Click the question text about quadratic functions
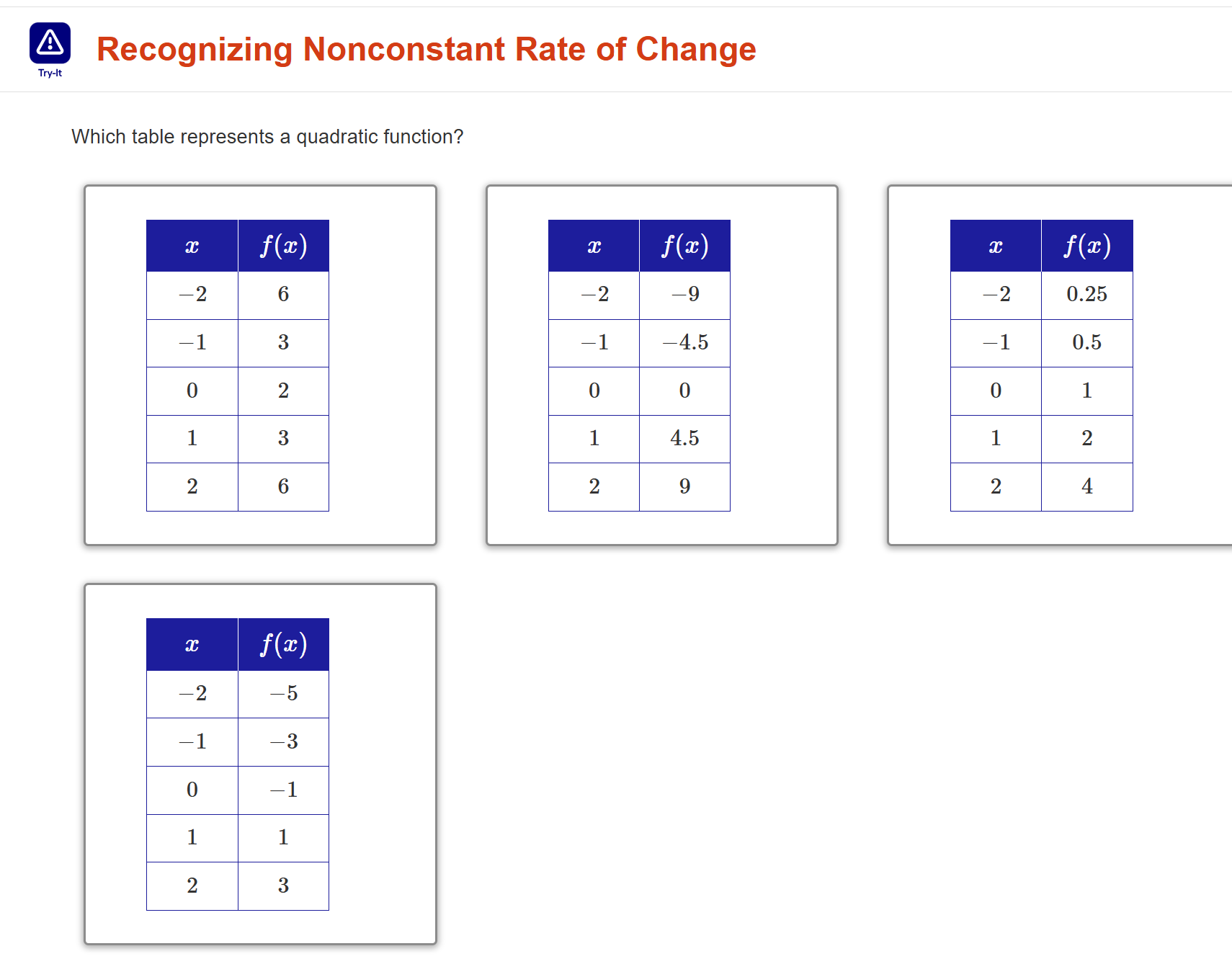 [x=267, y=136]
